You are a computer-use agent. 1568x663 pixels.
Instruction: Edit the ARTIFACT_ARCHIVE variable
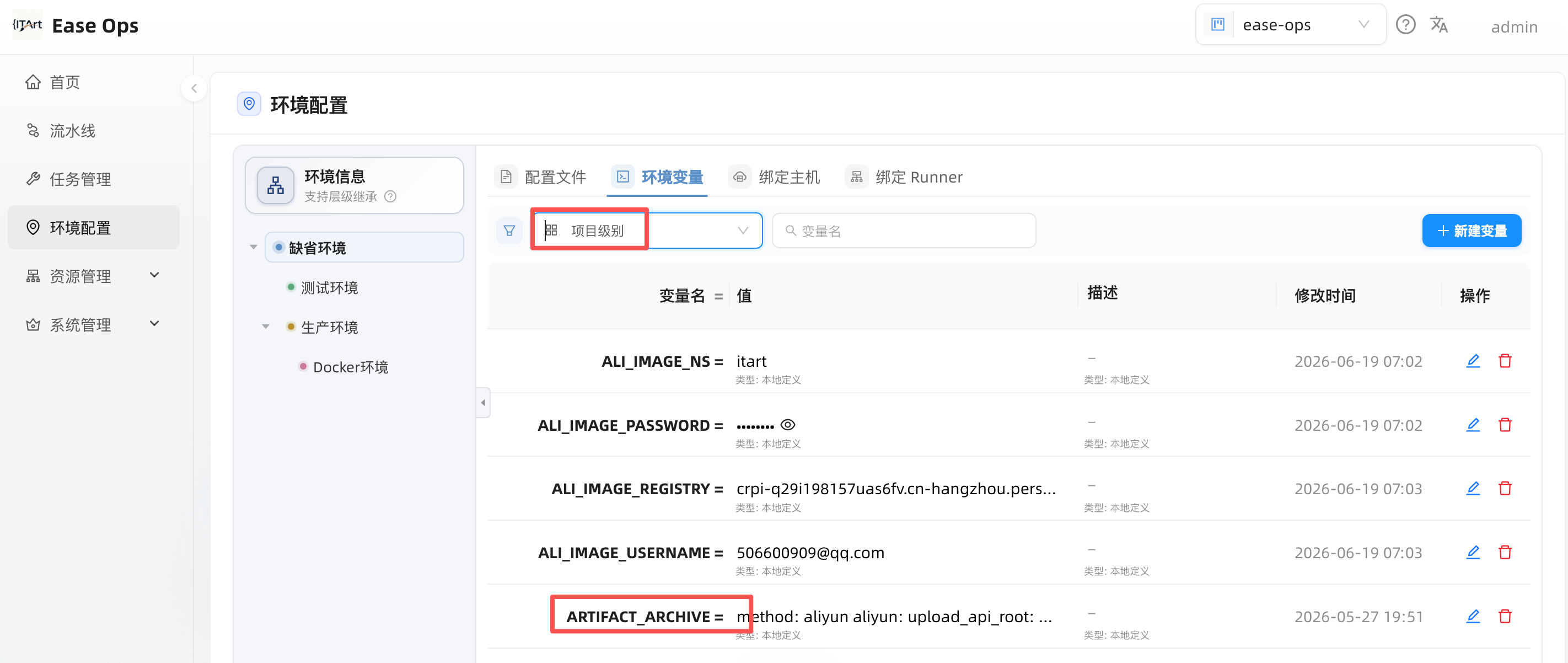[x=1473, y=616]
